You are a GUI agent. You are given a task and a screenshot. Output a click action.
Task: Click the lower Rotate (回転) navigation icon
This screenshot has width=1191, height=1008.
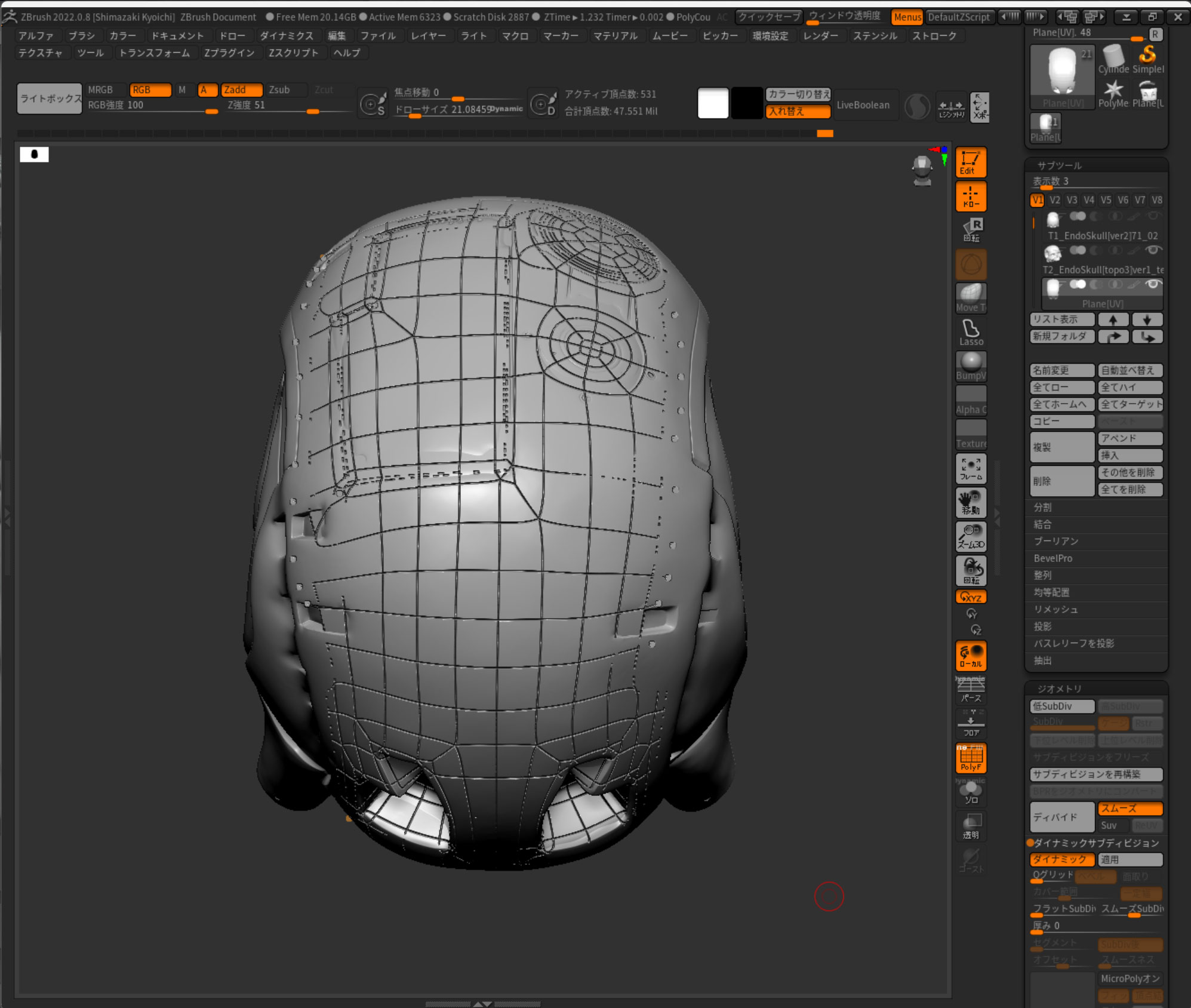(971, 571)
